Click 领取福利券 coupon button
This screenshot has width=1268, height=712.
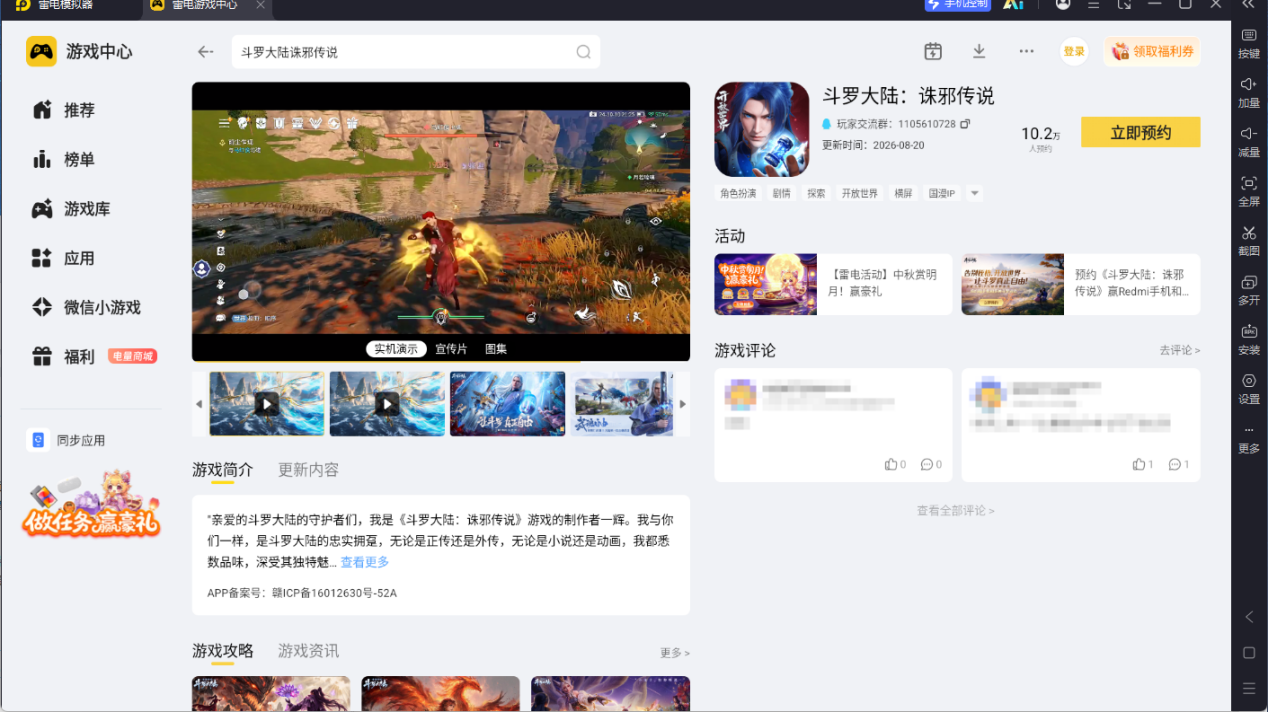[x=1152, y=52]
